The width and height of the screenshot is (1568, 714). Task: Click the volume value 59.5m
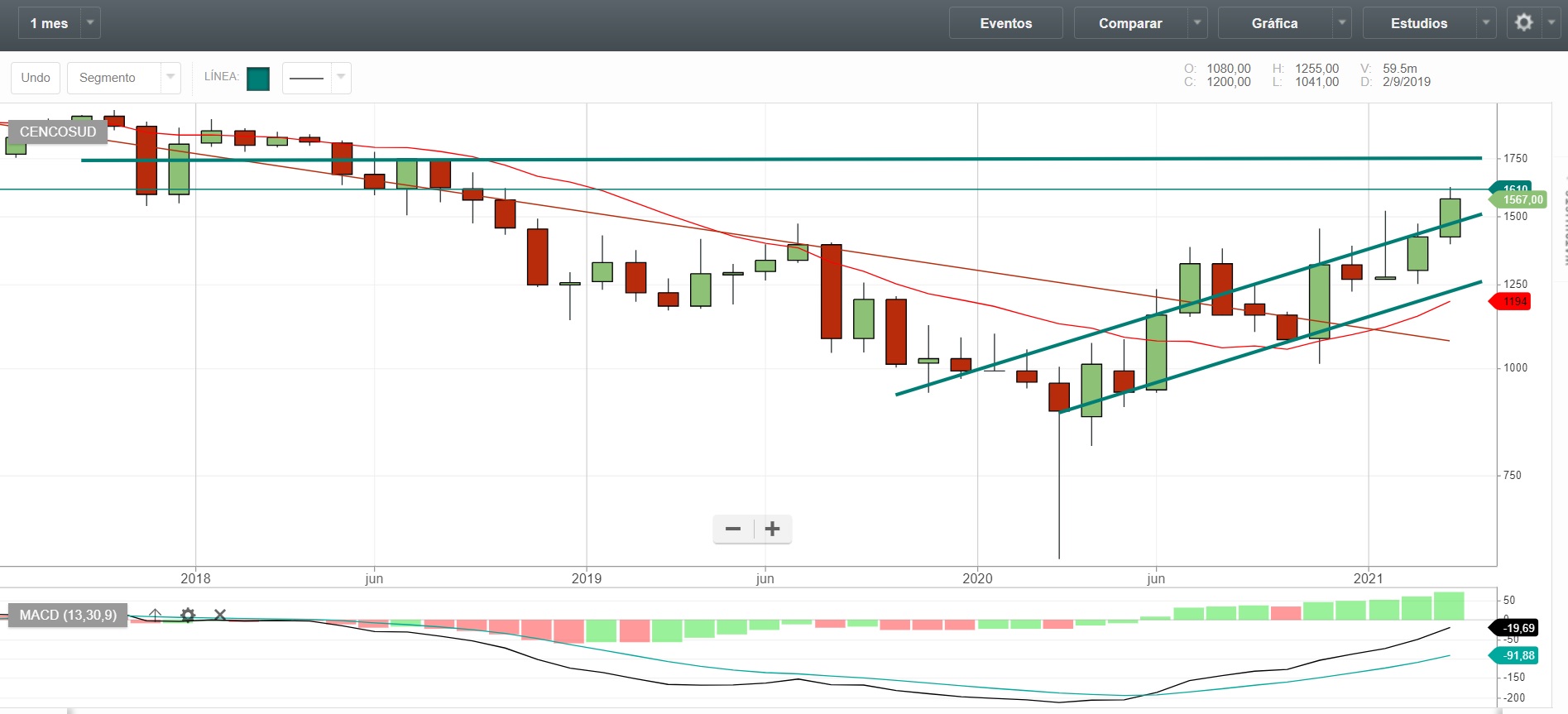[x=1400, y=69]
